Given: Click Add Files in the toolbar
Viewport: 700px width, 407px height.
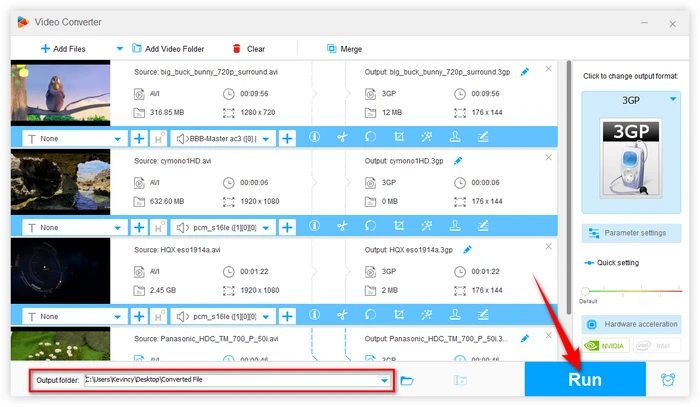Looking at the screenshot, I should [x=63, y=49].
